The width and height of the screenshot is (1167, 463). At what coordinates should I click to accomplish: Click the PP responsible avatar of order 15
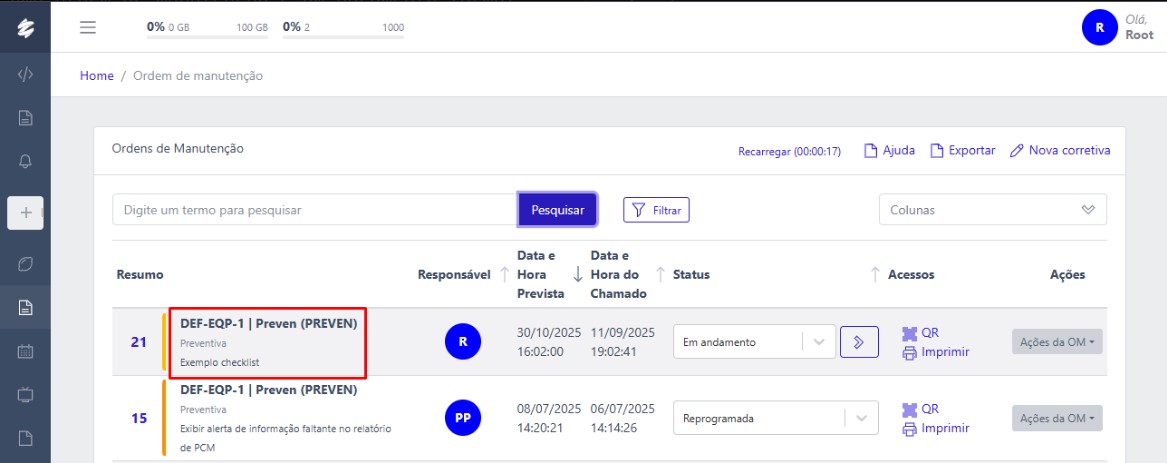click(463, 418)
